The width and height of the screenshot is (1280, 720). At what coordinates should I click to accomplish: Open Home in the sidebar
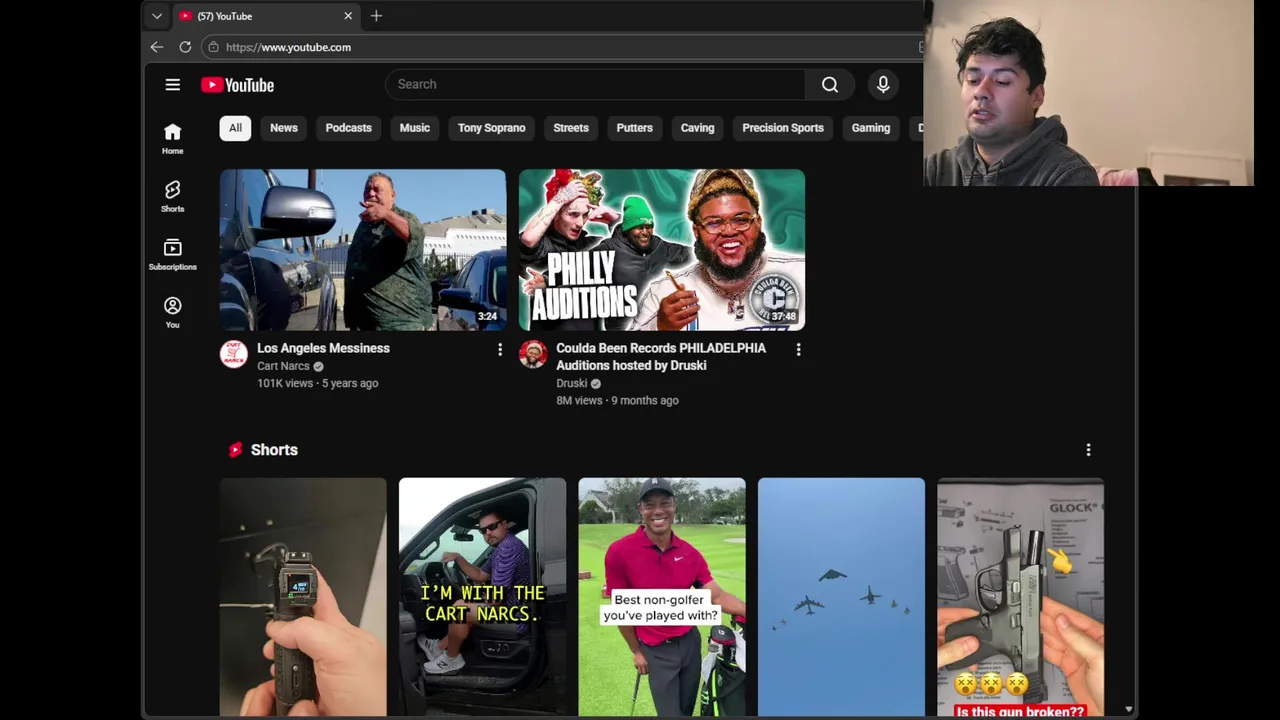(x=173, y=138)
